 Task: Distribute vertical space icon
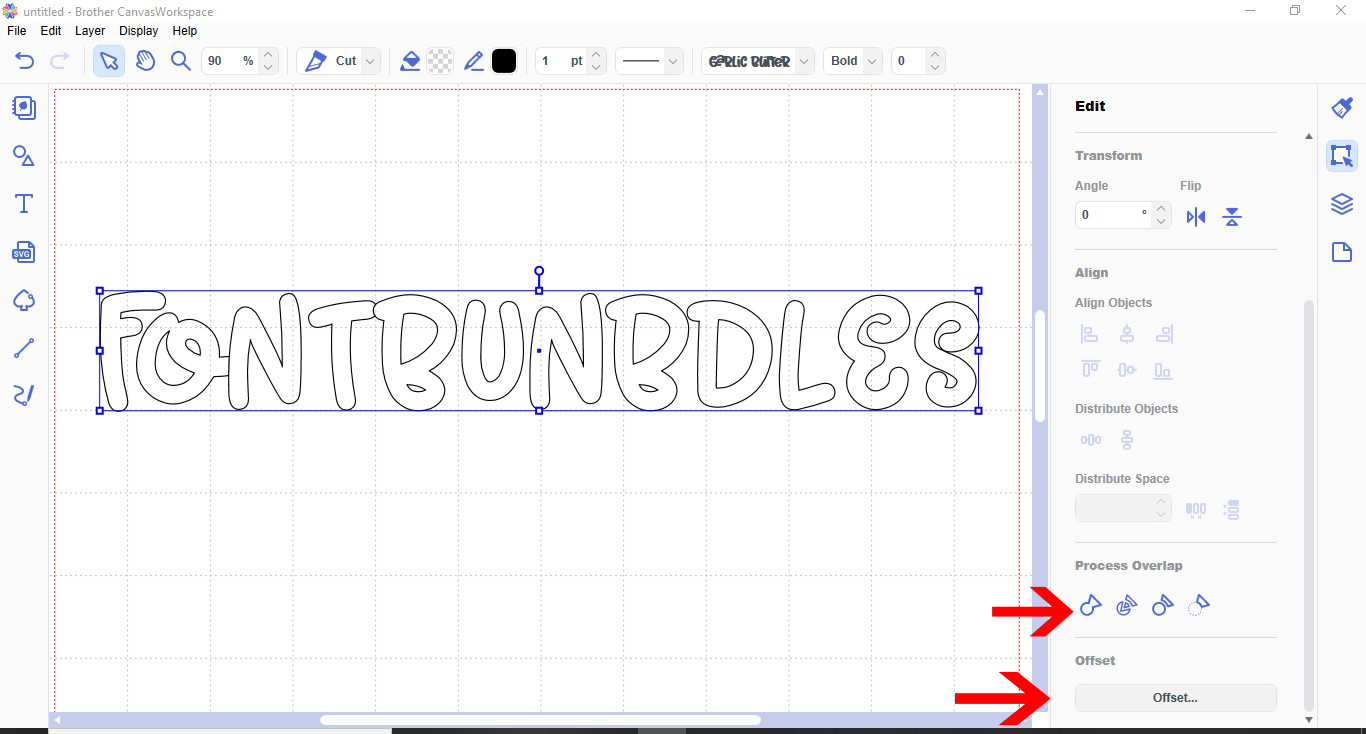coord(1232,510)
